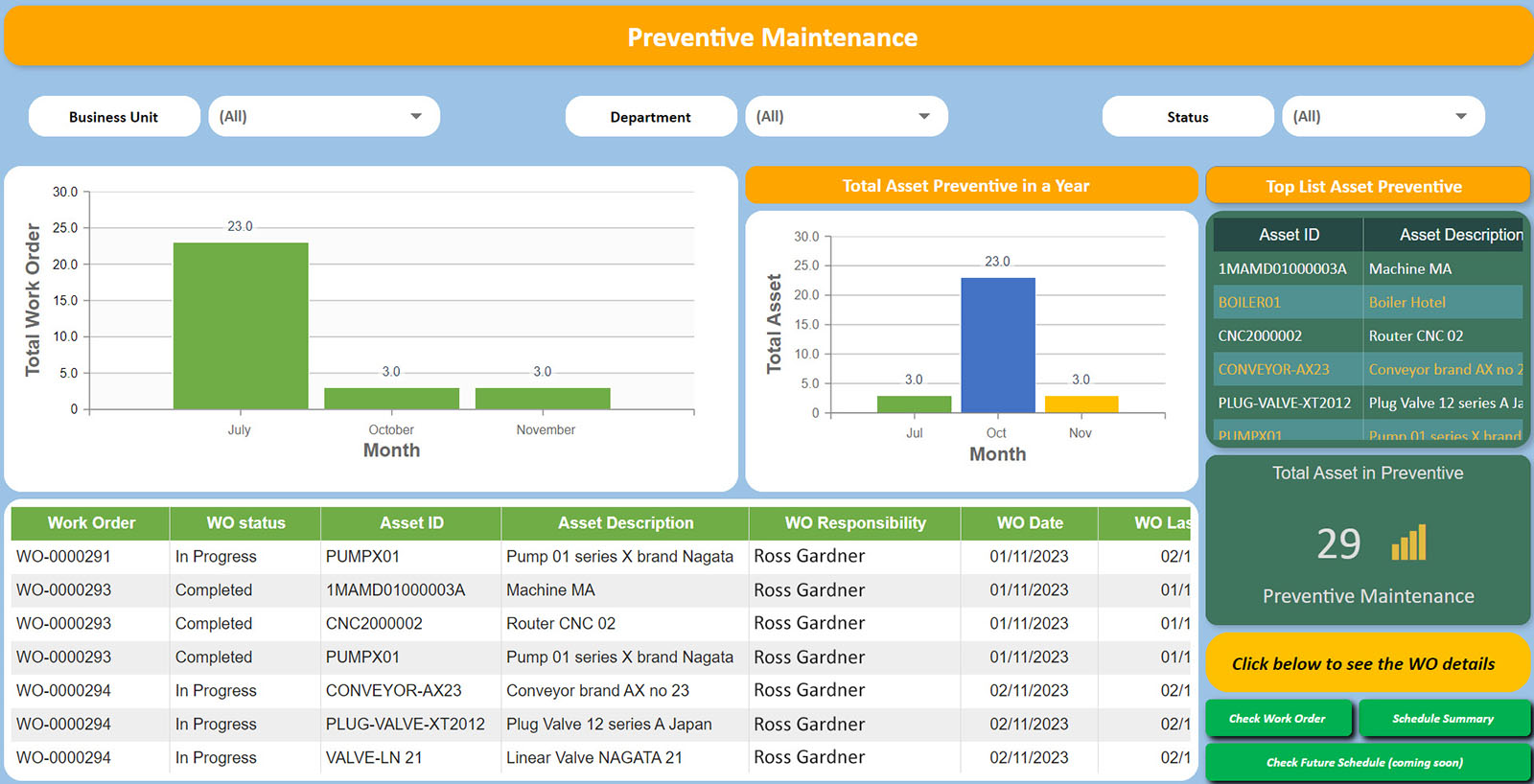The image size is (1534, 784).
Task: Click the Work Order column header
Action: tap(91, 523)
